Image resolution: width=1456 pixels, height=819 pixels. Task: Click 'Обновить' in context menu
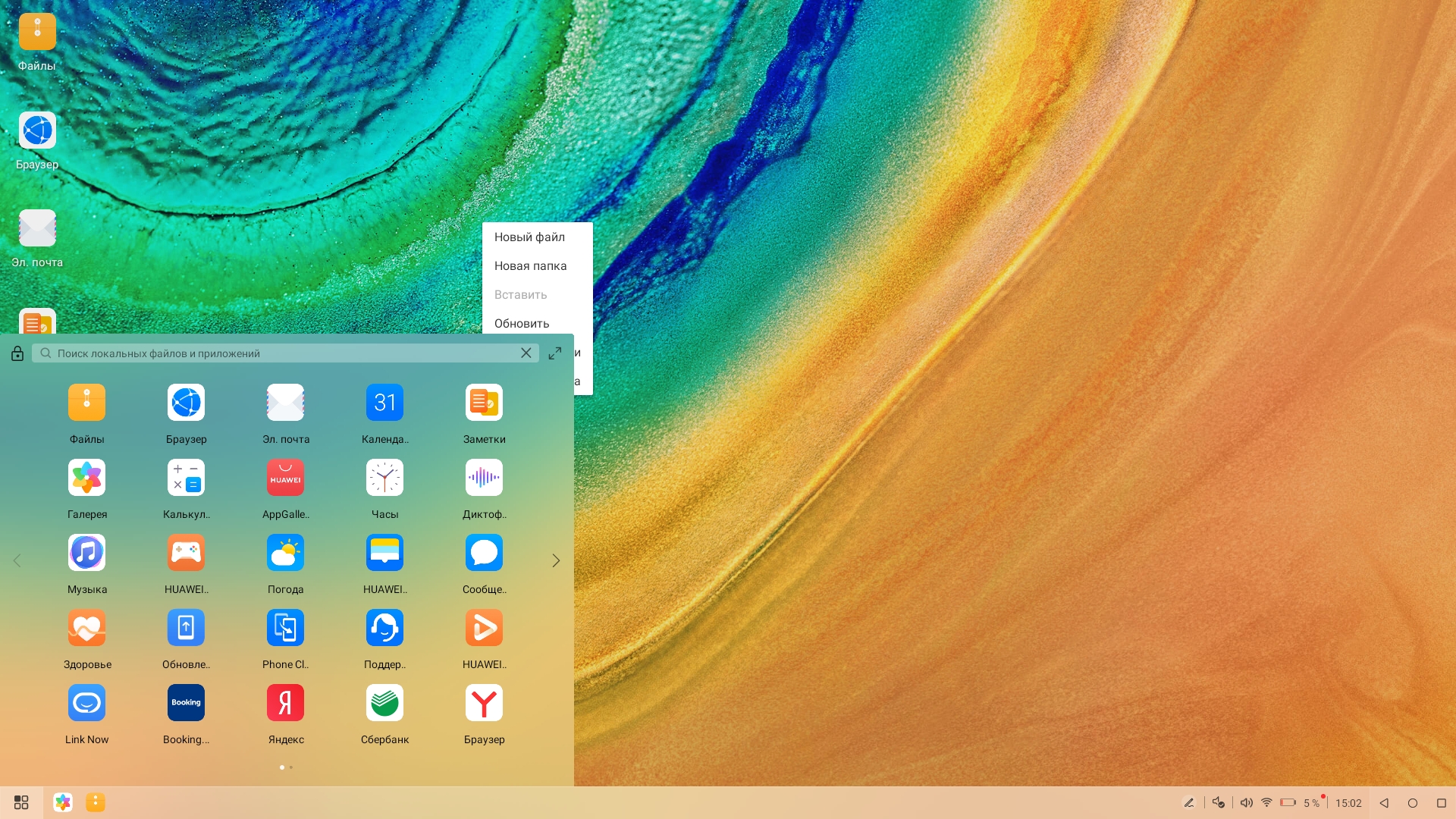coord(522,324)
